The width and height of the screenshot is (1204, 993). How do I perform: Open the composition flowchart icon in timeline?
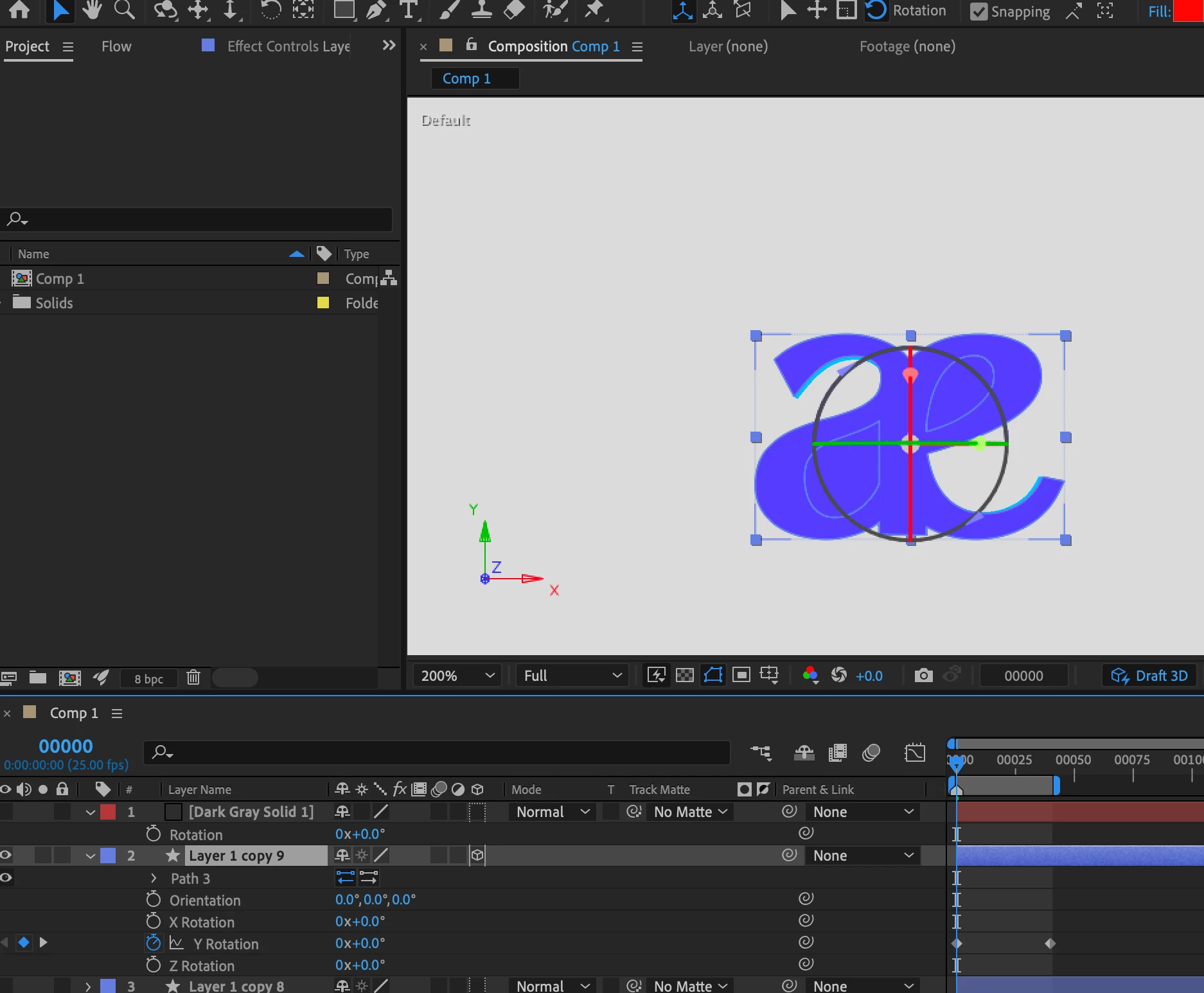click(761, 752)
